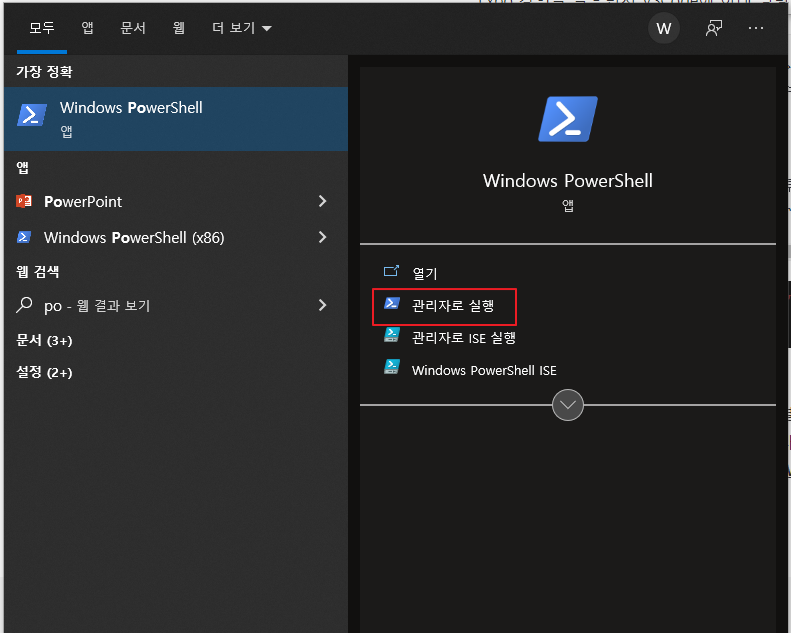Click the Windows PowerShell (x86) icon

(24, 237)
